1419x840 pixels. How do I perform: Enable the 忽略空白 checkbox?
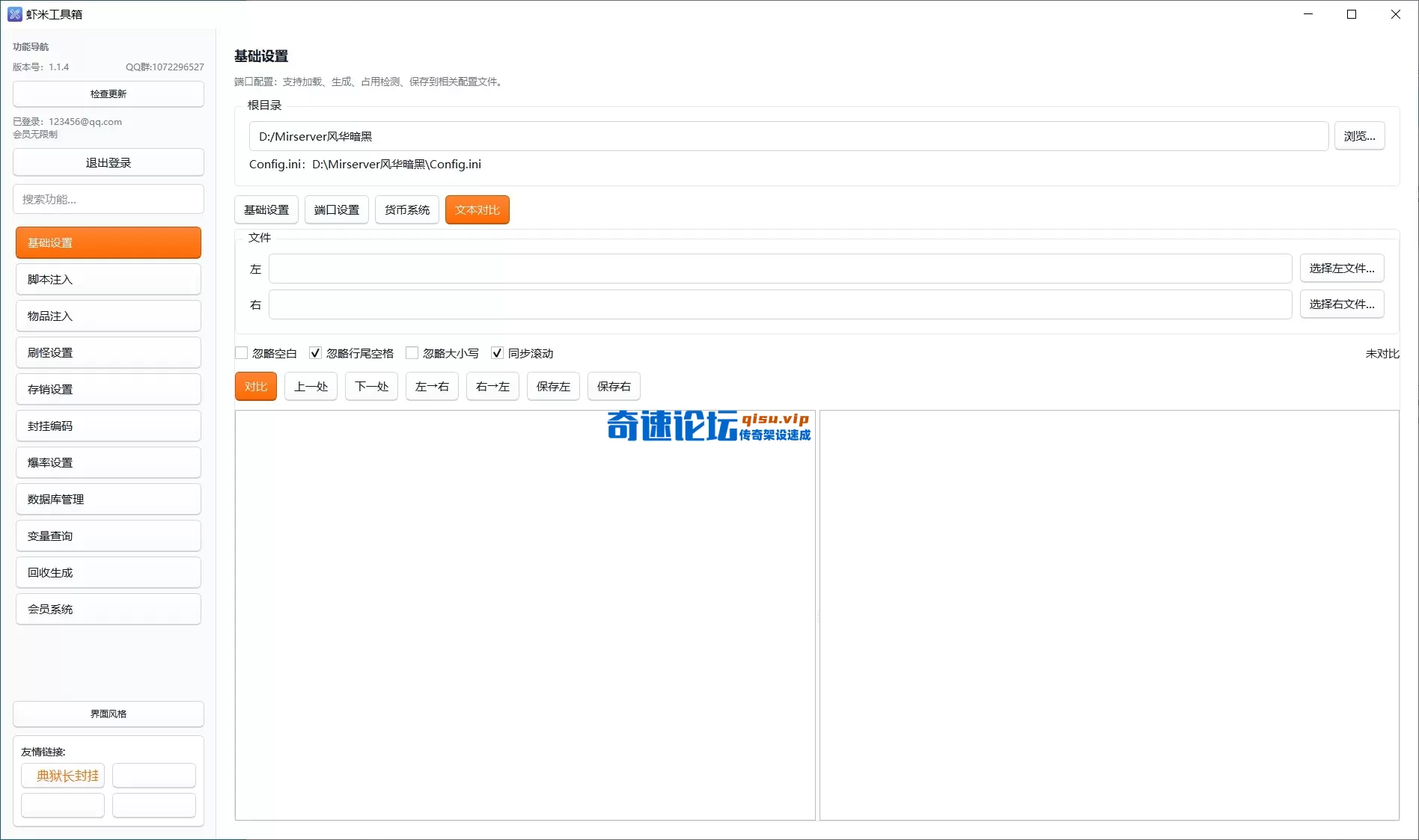click(241, 352)
